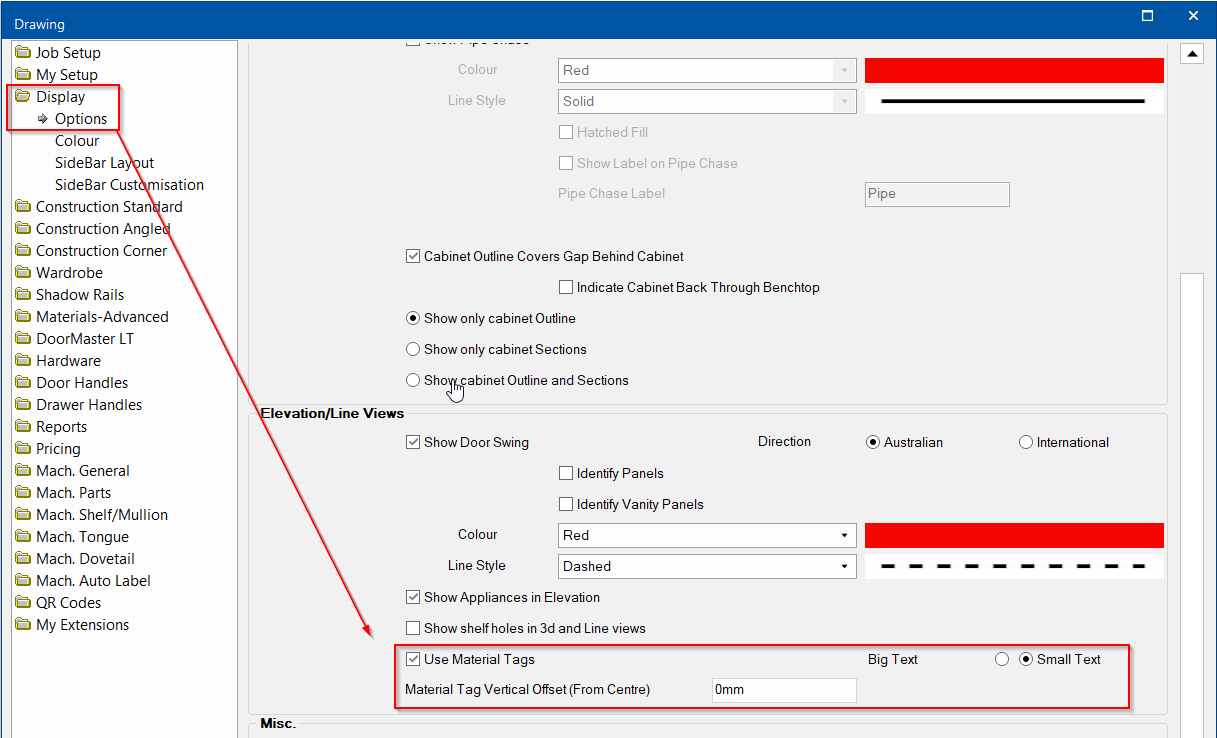Open the DoorMaster LT folder
This screenshot has height=738, width=1217.
[x=74, y=339]
